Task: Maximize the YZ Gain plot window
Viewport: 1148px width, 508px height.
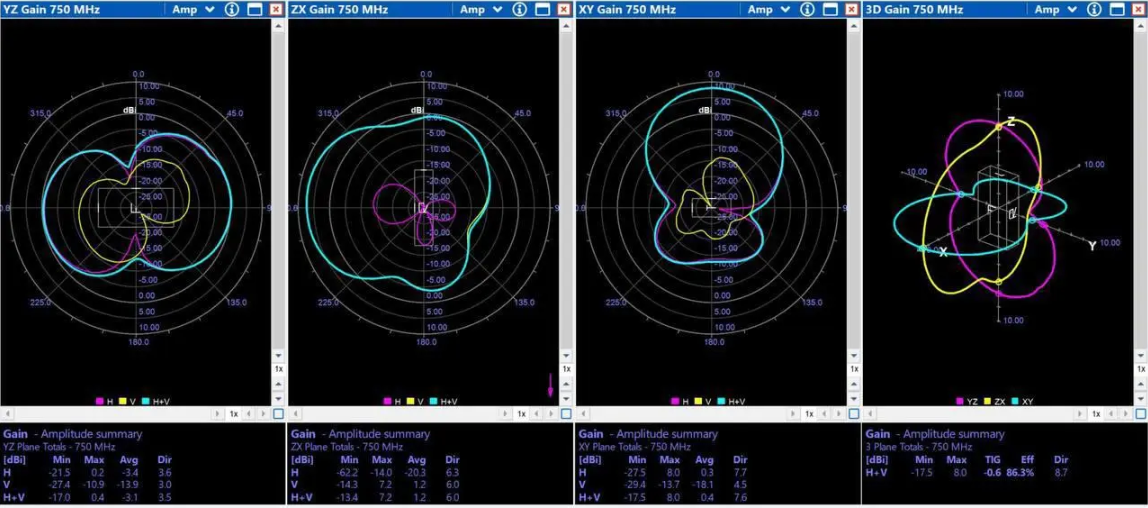Action: tap(254, 9)
